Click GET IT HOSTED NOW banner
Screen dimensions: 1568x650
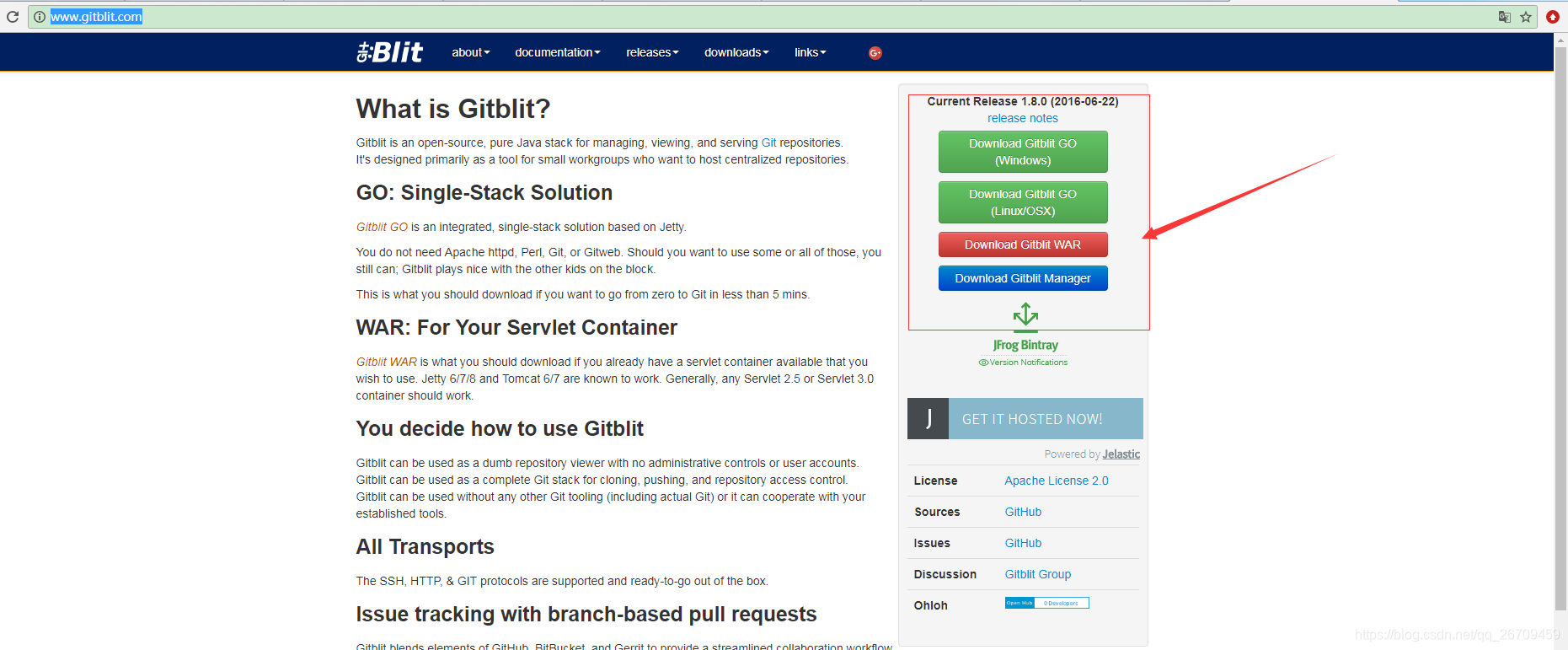pyautogui.click(x=1025, y=419)
